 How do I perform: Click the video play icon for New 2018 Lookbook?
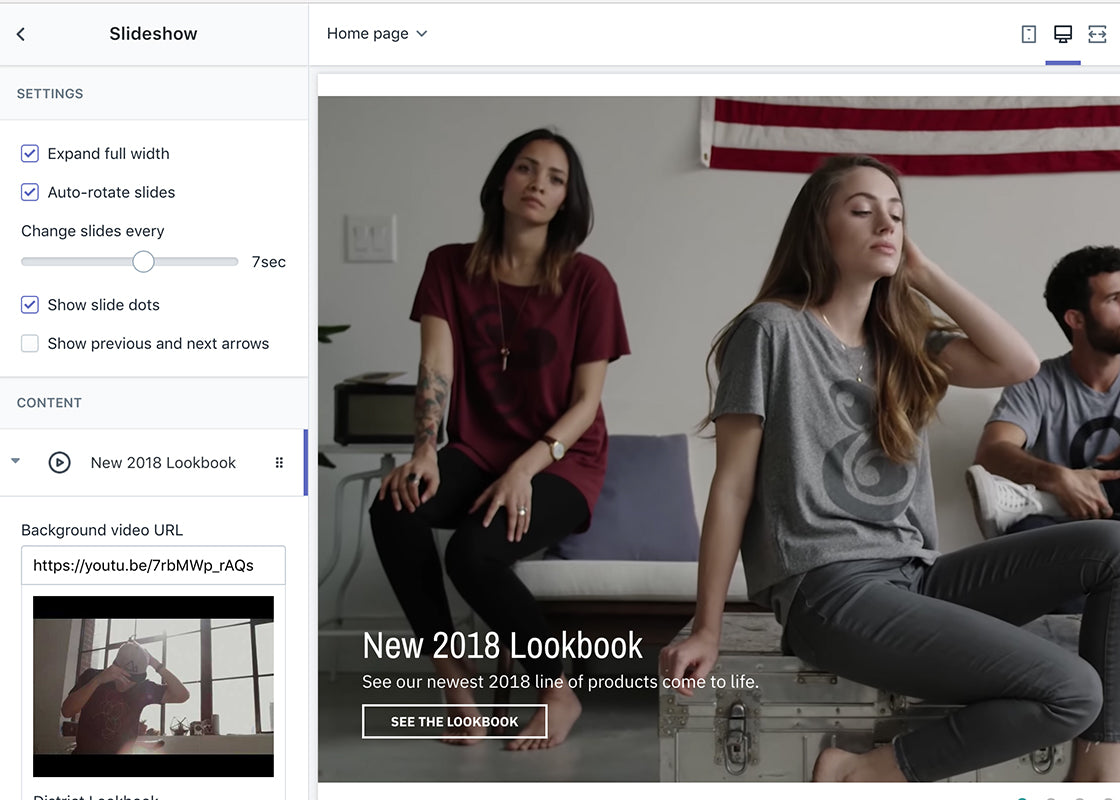[x=59, y=463]
